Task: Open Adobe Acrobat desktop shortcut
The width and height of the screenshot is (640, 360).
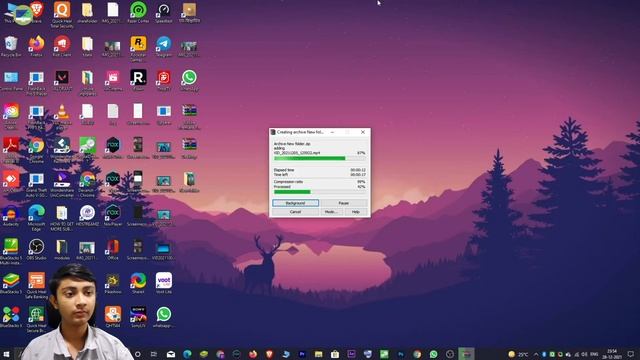Action: [x=11, y=150]
